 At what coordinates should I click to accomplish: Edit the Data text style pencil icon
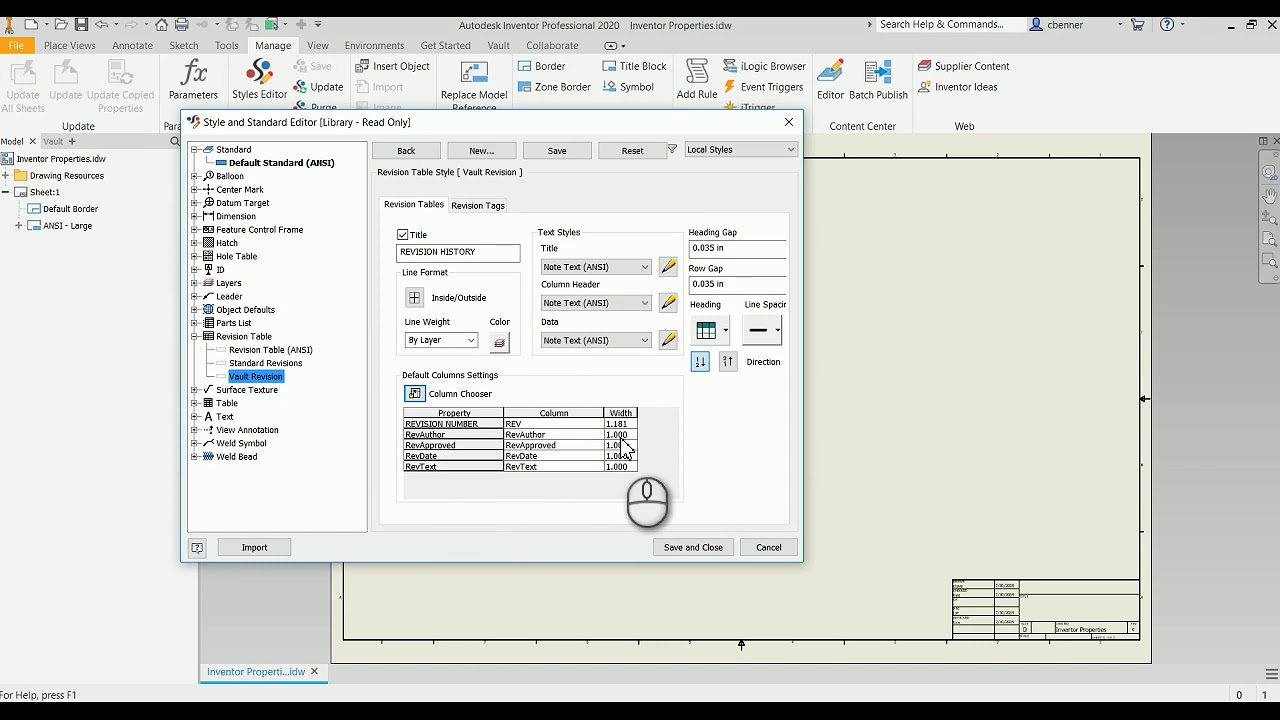[x=668, y=340]
